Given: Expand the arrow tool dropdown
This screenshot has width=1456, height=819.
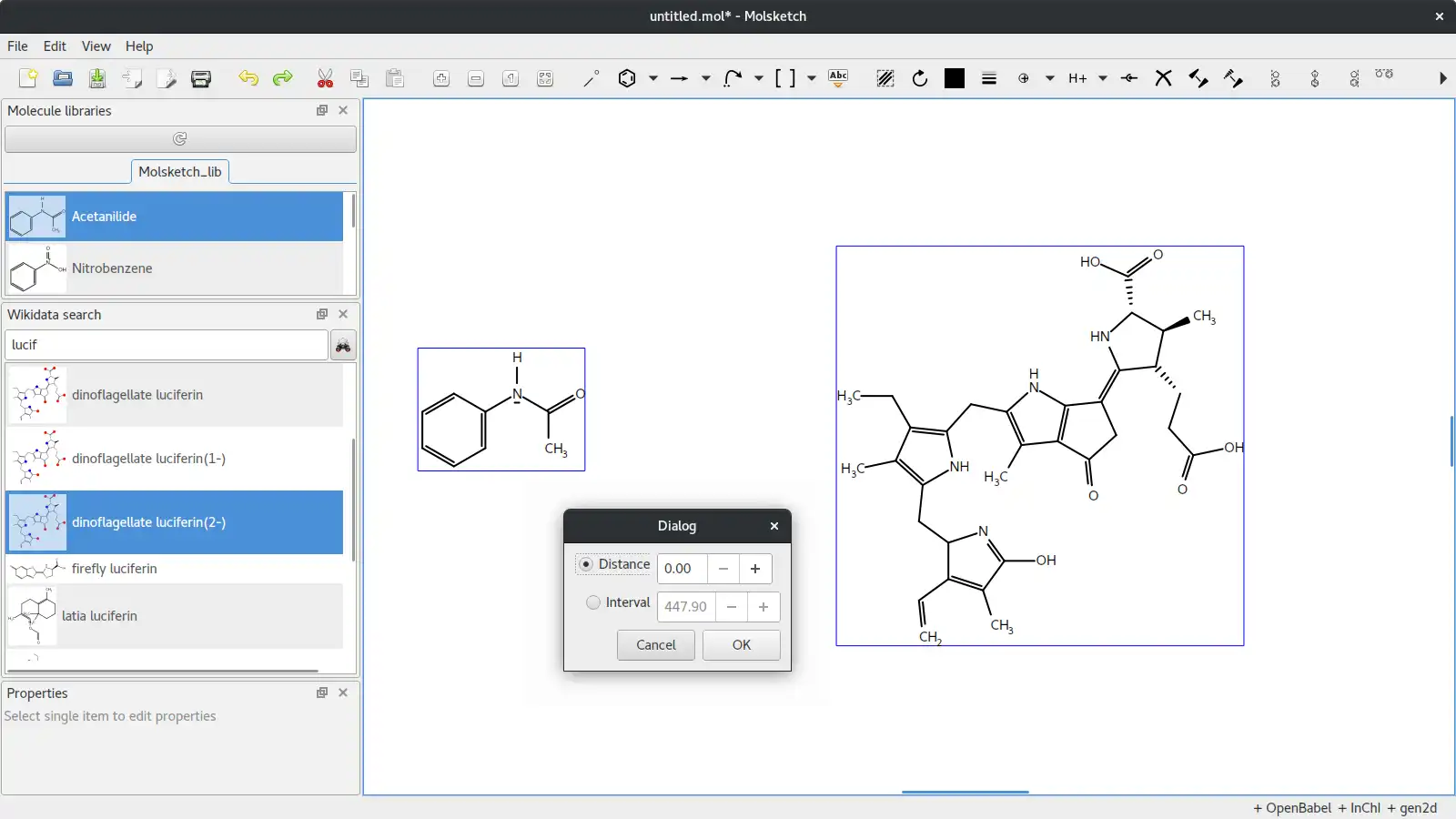Looking at the screenshot, I should pyautogui.click(x=705, y=79).
